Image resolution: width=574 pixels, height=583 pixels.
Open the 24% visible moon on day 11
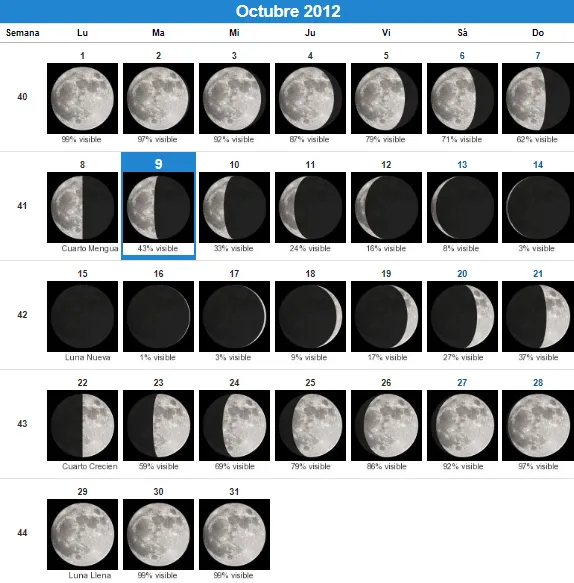pyautogui.click(x=310, y=207)
